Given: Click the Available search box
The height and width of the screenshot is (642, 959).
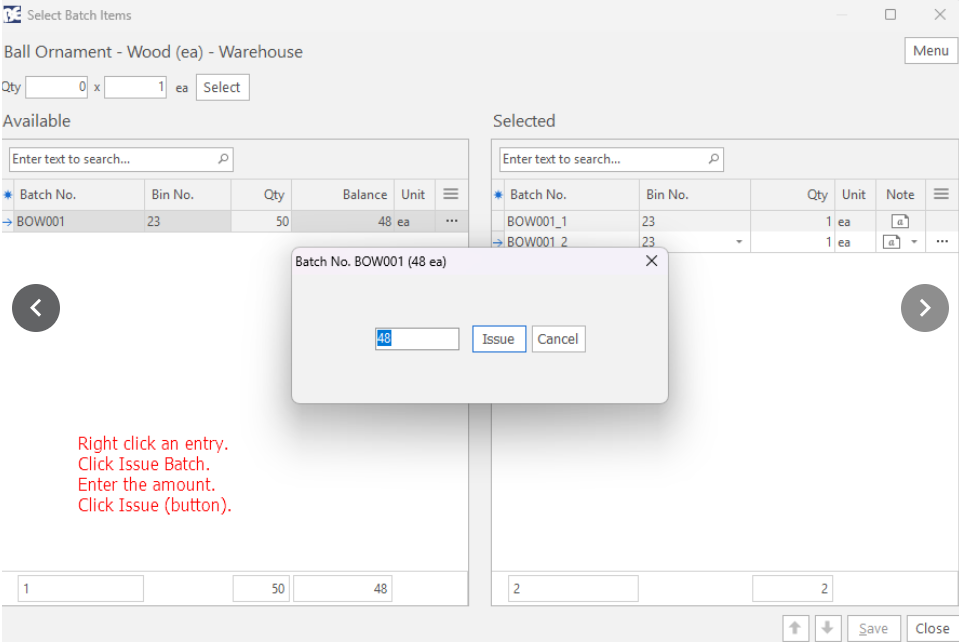Looking at the screenshot, I should pos(121,159).
